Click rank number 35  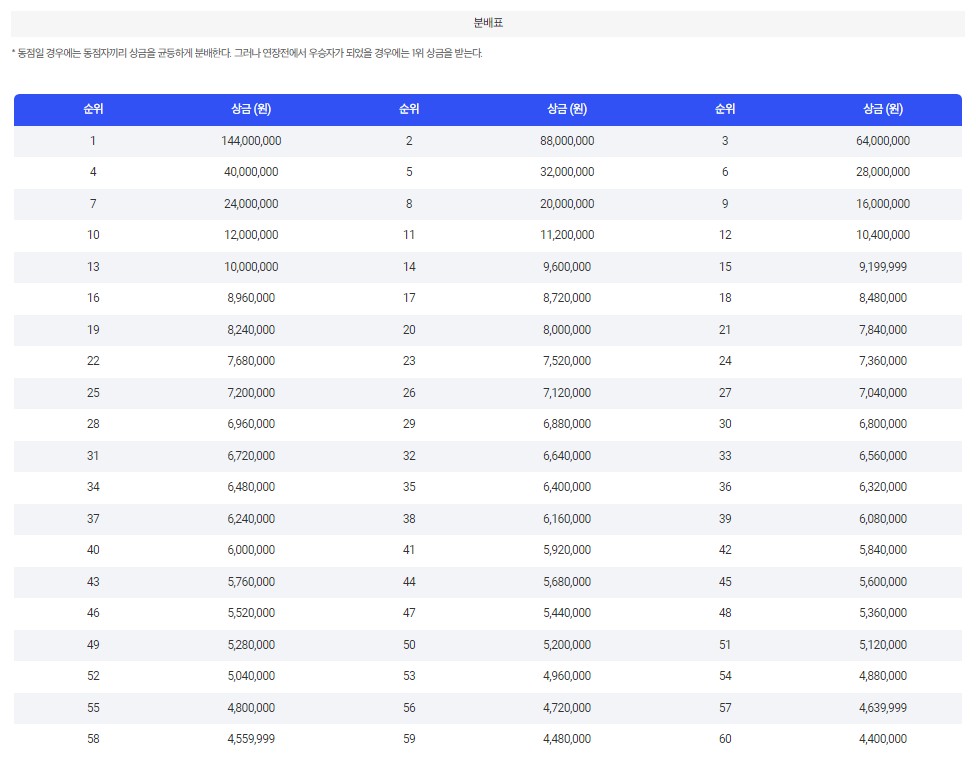(409, 487)
